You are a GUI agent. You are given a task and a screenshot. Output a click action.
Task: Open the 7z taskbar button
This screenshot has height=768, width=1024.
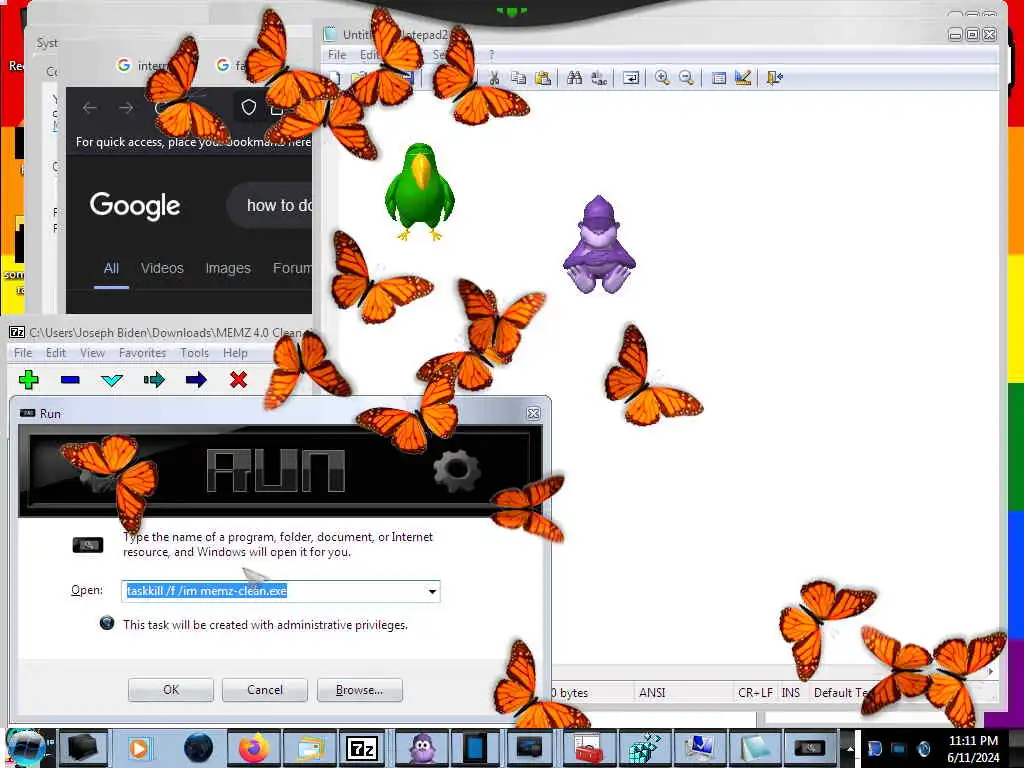362,748
